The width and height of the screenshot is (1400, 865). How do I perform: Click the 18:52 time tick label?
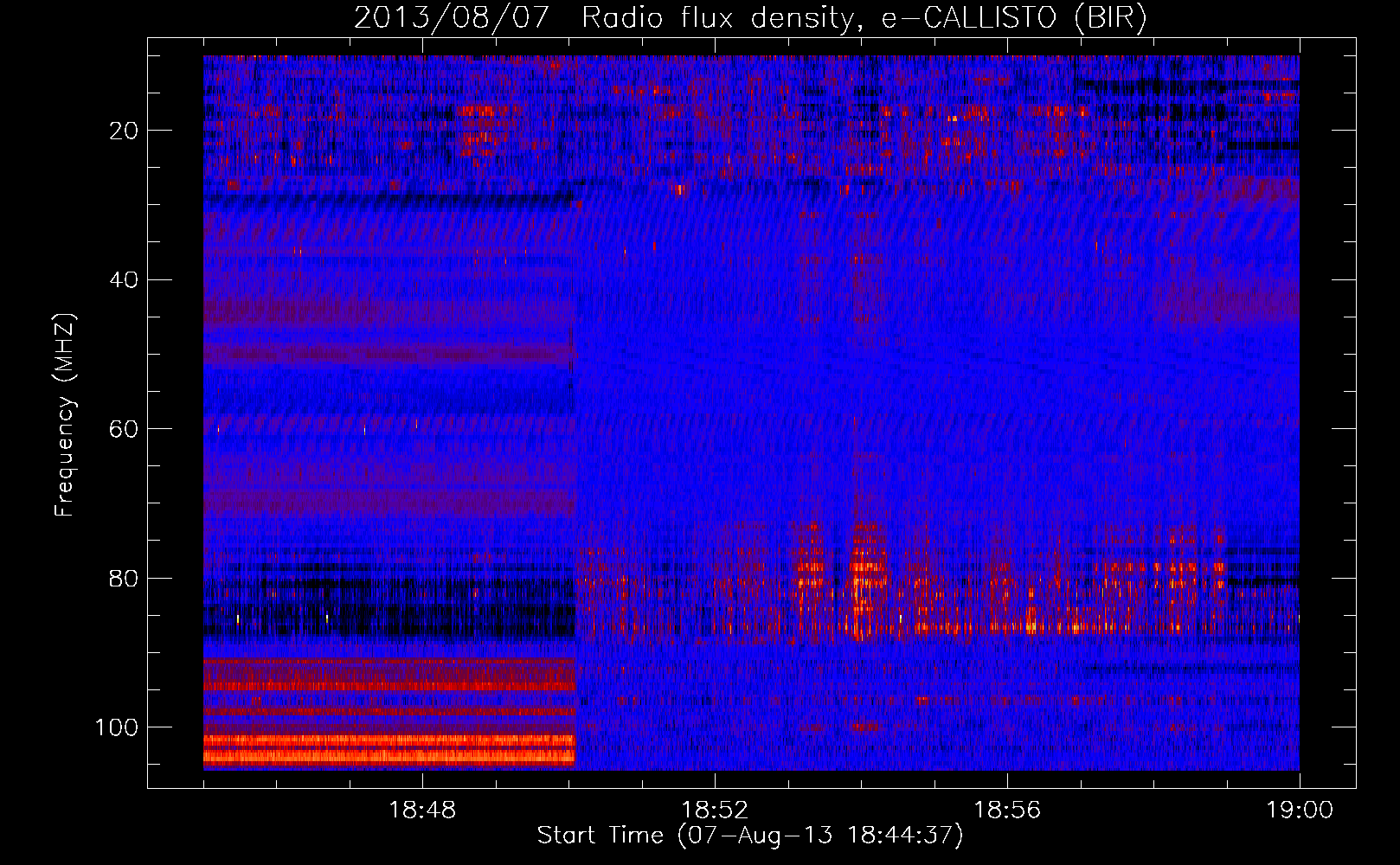tap(715, 811)
